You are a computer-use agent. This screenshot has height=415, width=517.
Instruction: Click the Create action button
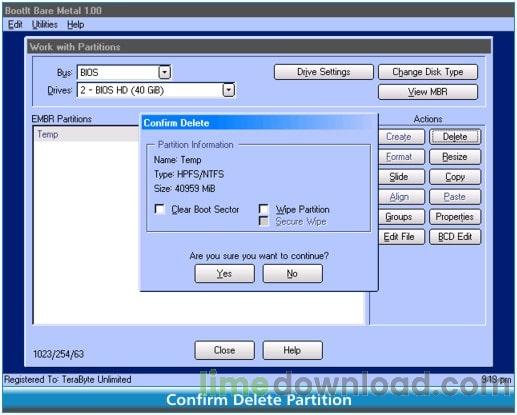click(x=401, y=137)
